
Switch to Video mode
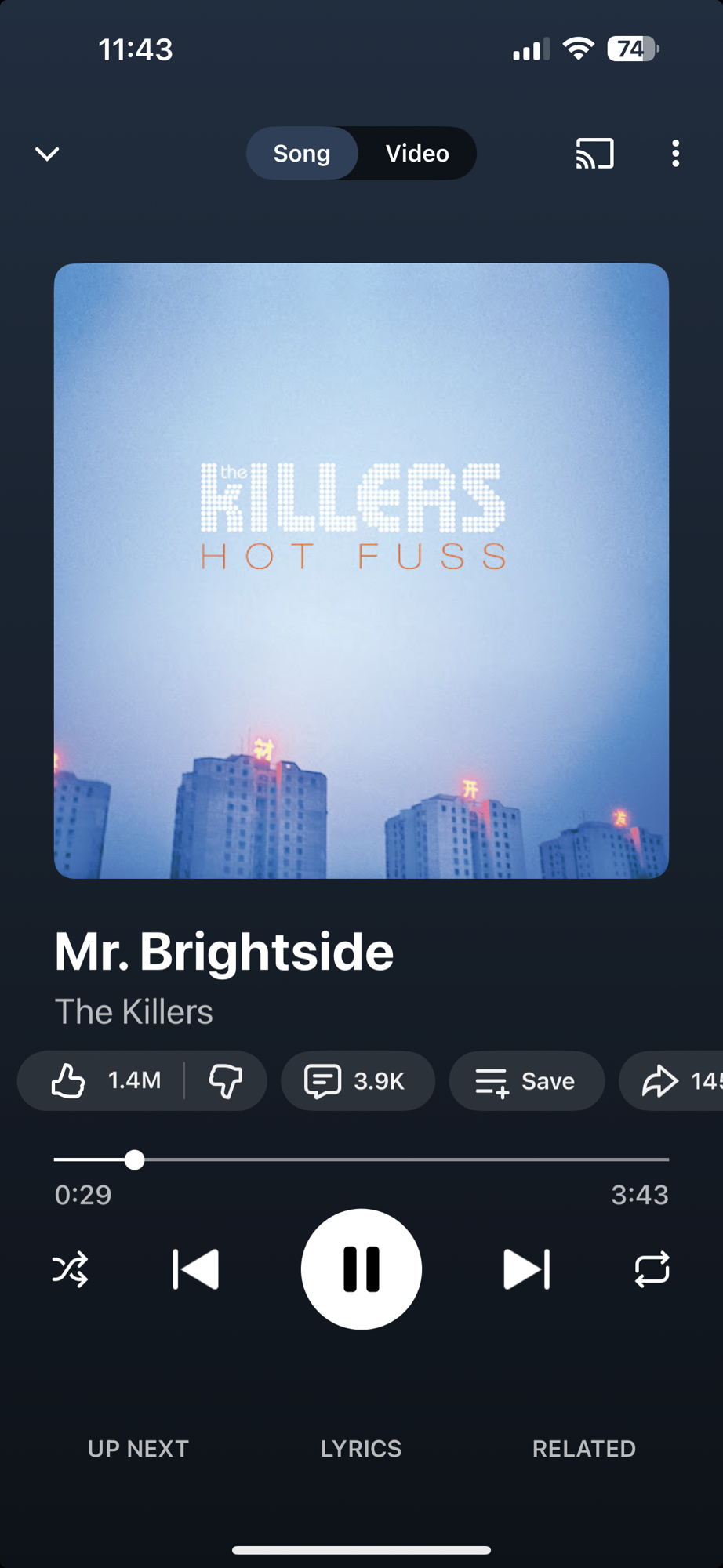point(417,153)
